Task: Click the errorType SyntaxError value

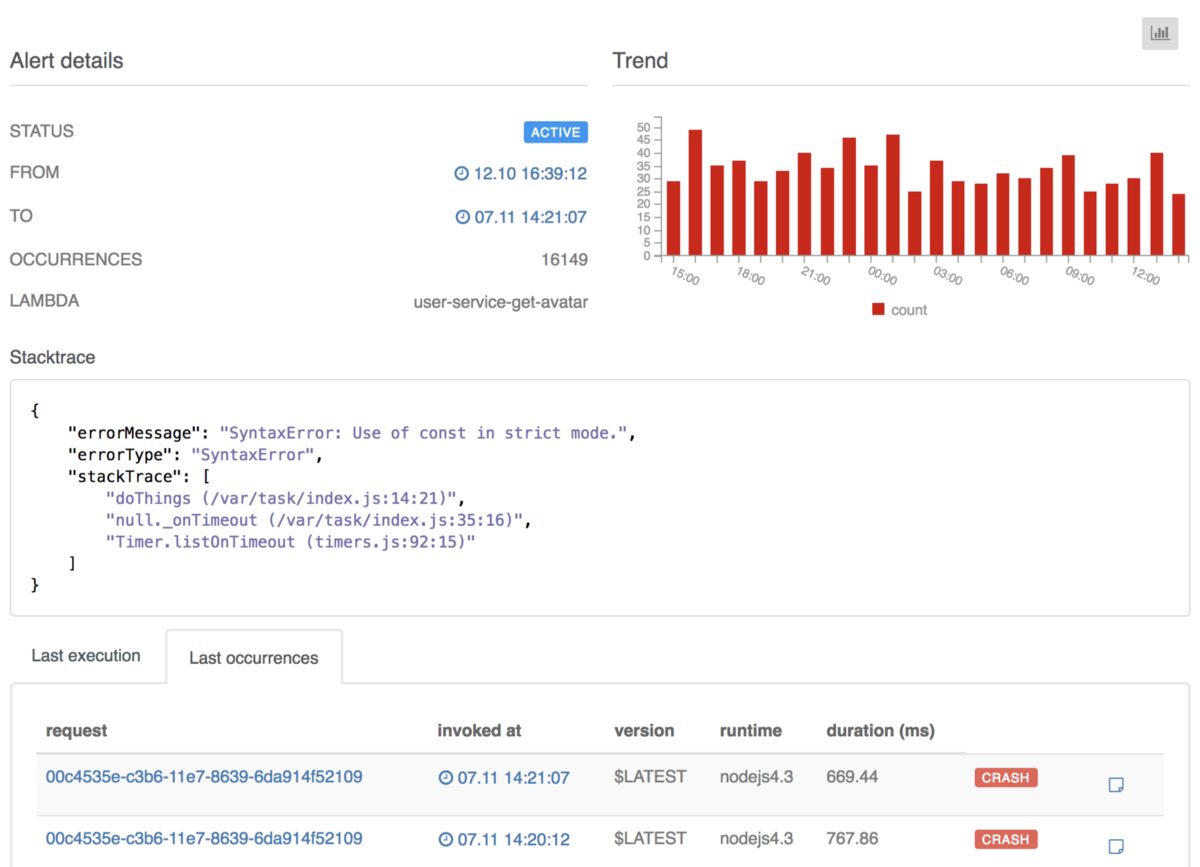Action: click(x=253, y=455)
